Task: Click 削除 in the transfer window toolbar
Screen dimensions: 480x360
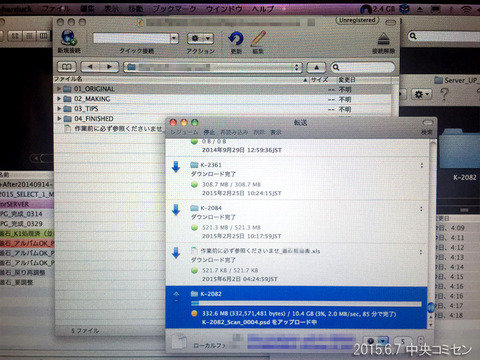Action: (x=259, y=132)
